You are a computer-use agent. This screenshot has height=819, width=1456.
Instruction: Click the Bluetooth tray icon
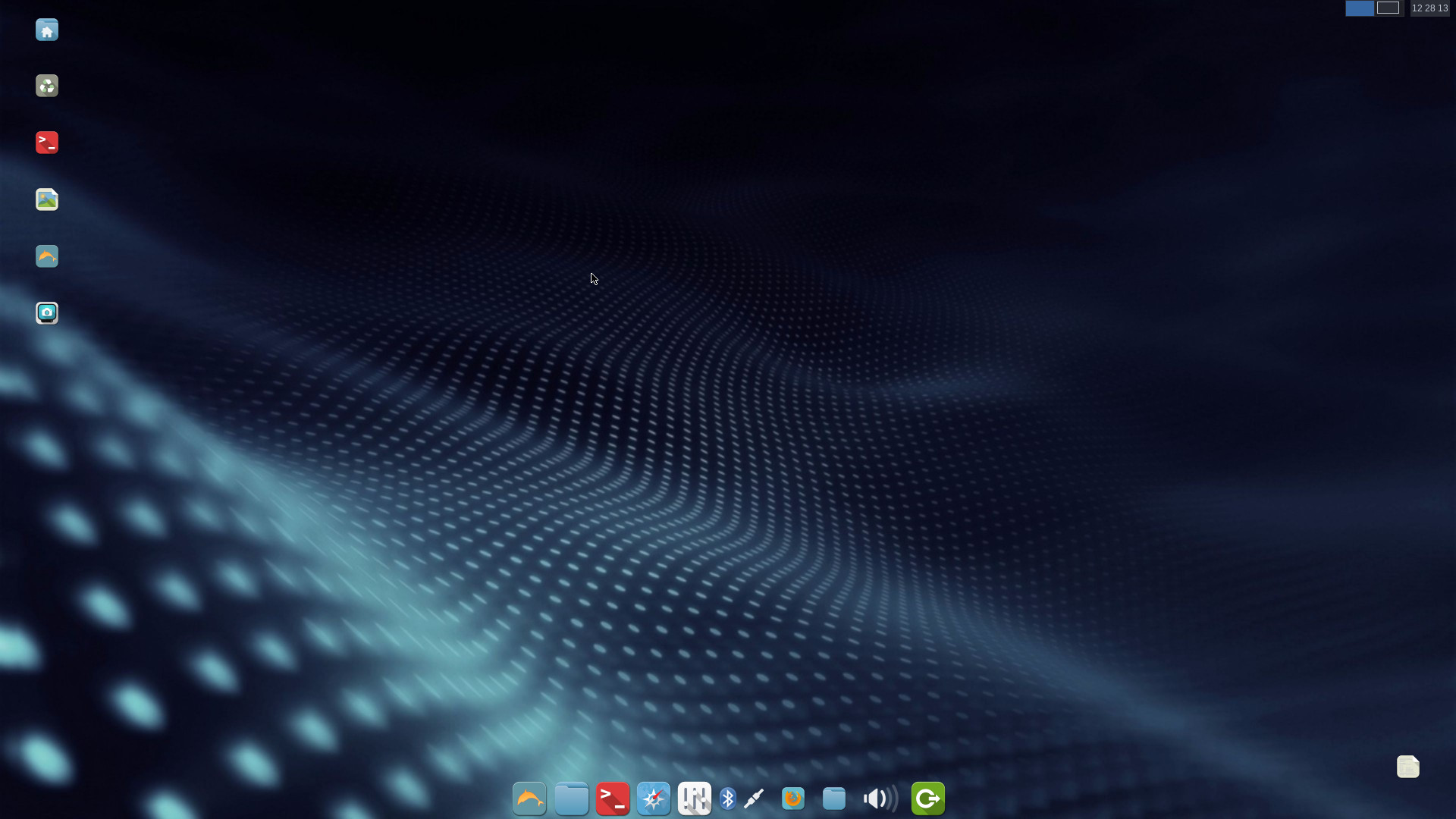(x=728, y=799)
